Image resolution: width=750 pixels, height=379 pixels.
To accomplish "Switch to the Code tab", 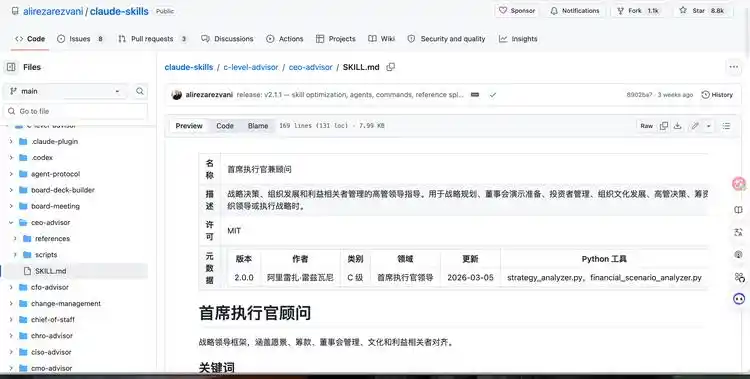I will [x=30, y=39].
